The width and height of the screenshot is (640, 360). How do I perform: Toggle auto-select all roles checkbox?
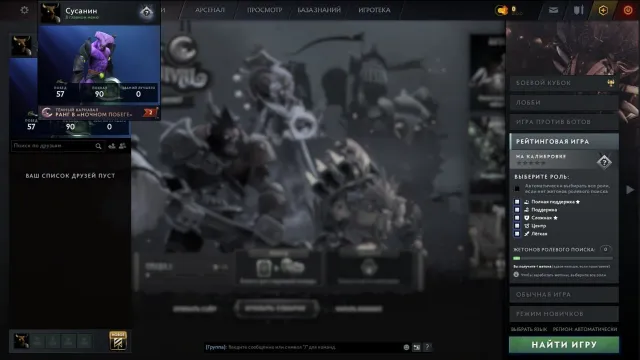click(517, 189)
